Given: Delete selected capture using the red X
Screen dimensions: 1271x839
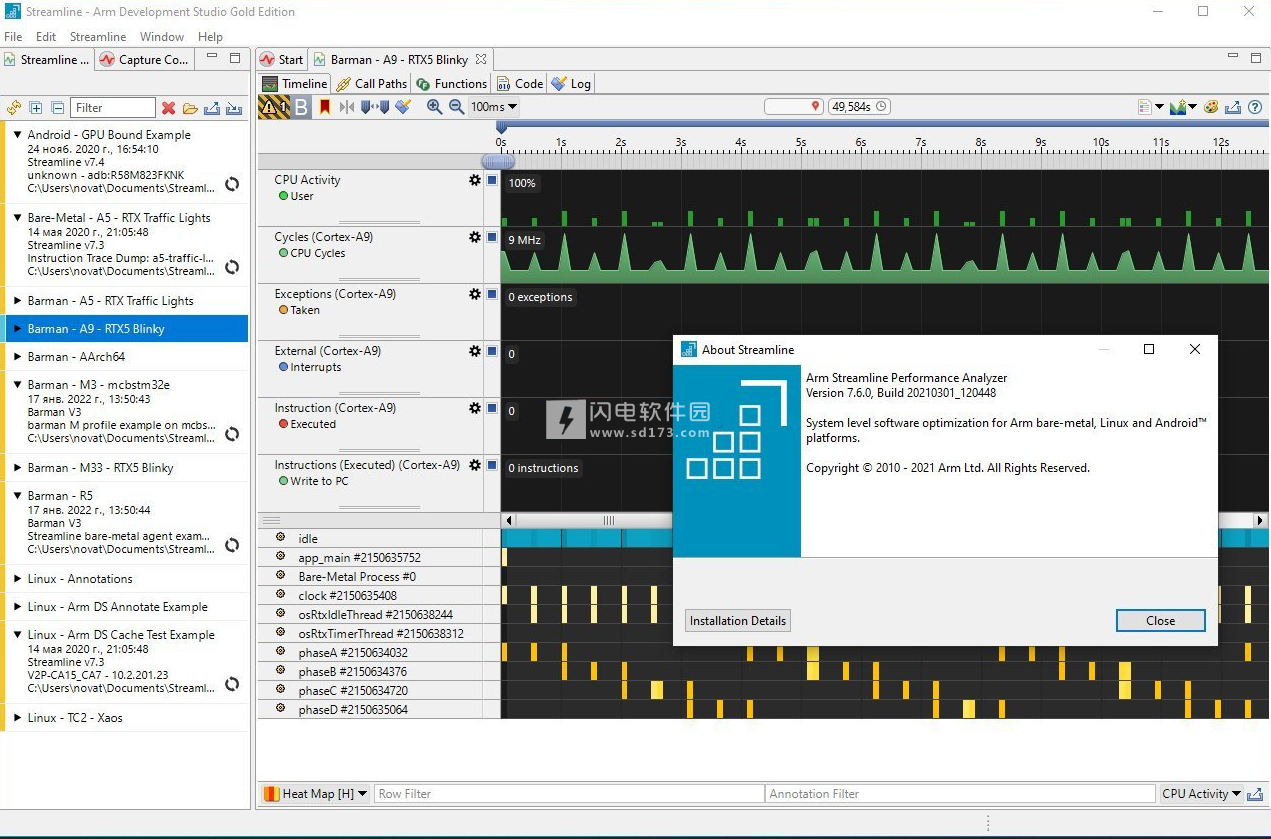Looking at the screenshot, I should pyautogui.click(x=168, y=108).
